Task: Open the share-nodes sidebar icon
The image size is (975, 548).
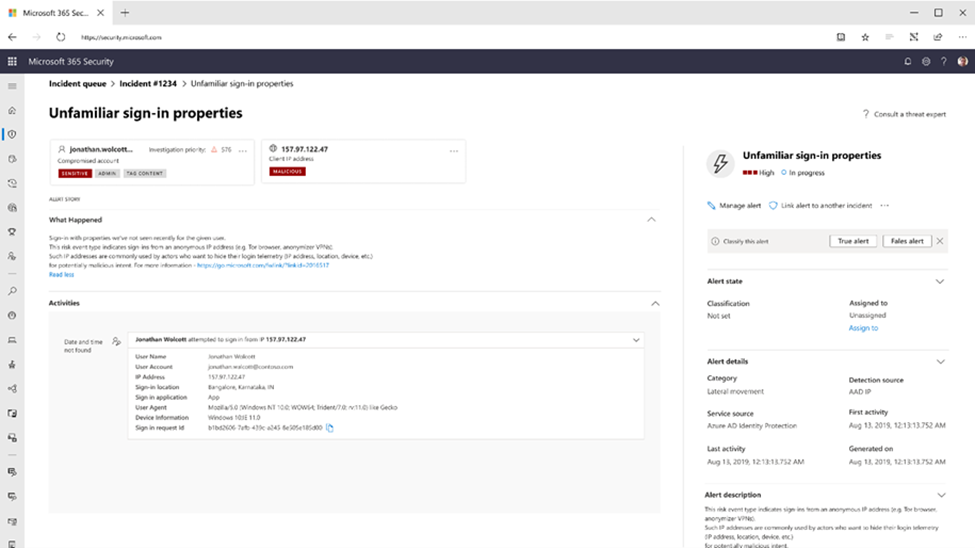Action: point(12,389)
